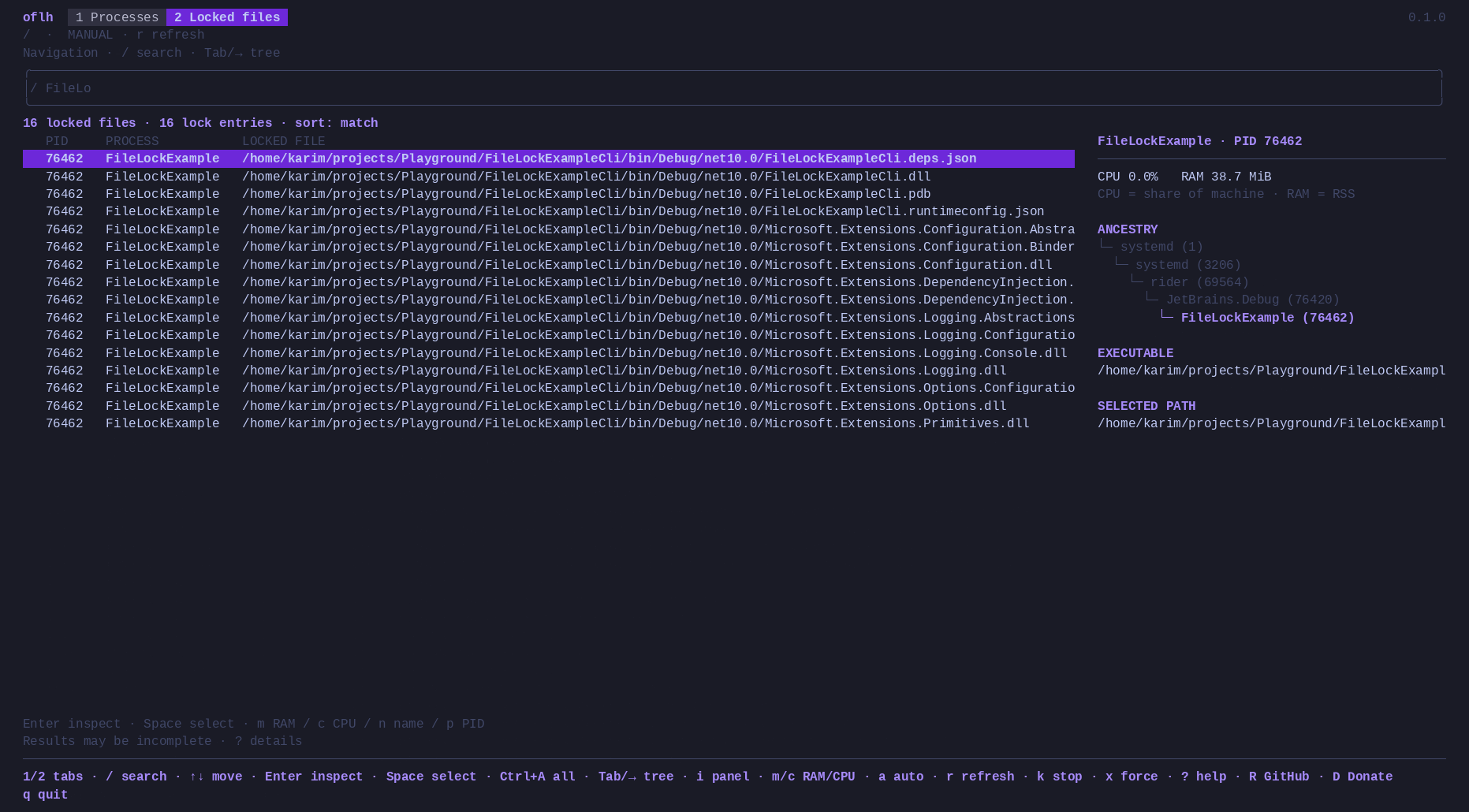
Task: Select the Microsoft.Extensions.Configuration.Binder row
Action: click(549, 247)
